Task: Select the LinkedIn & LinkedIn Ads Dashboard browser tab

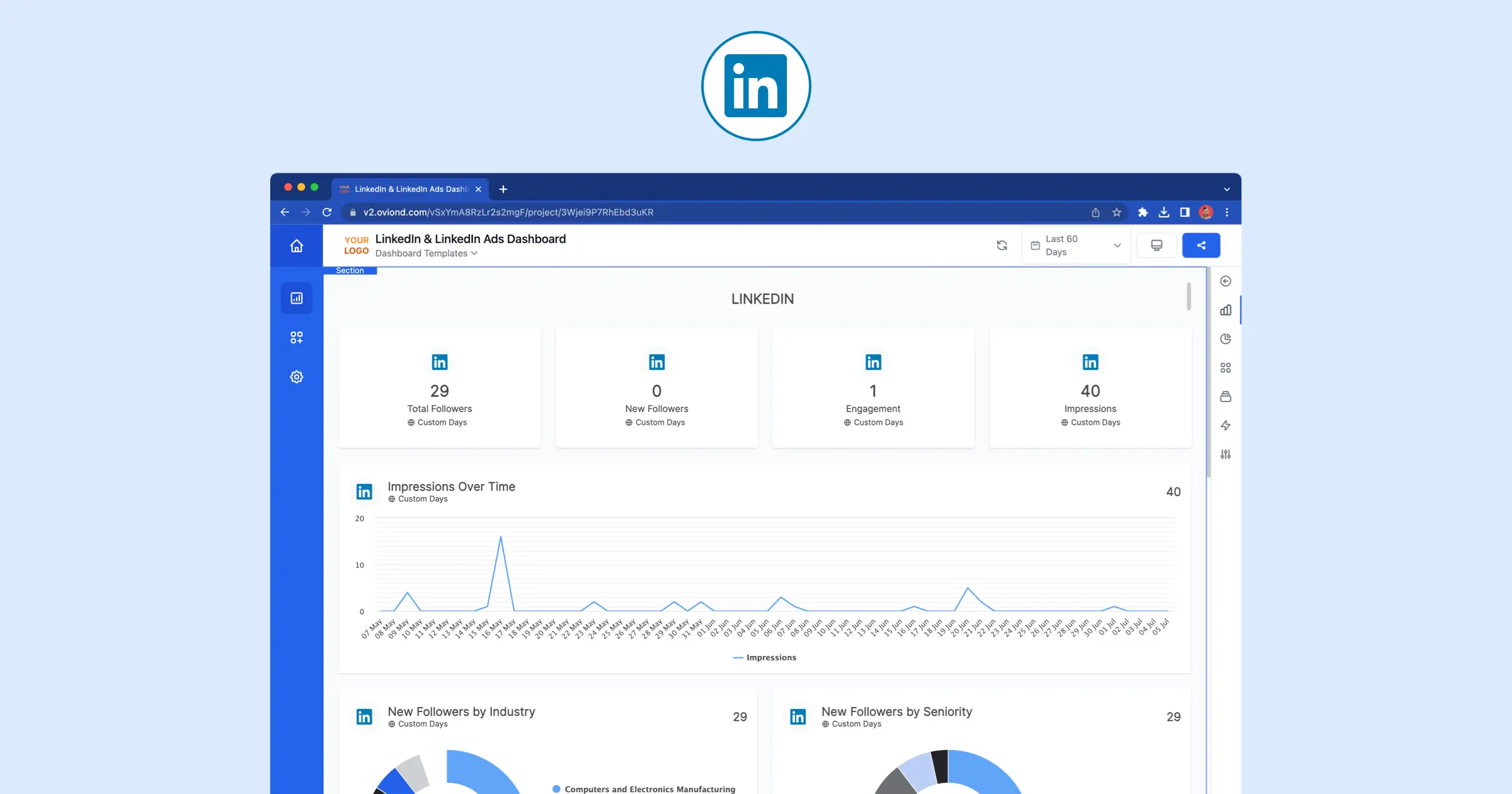Action: pos(411,189)
